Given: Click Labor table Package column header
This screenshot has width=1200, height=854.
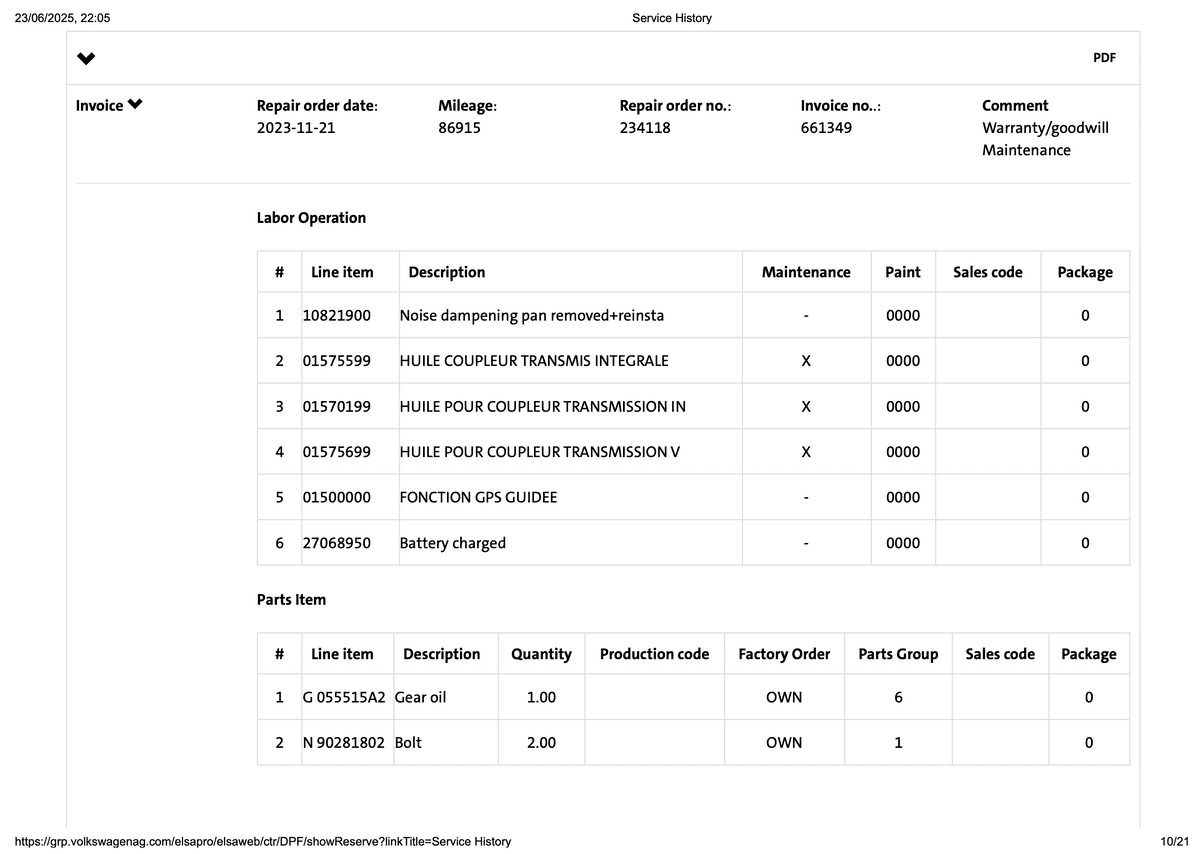Looking at the screenshot, I should click(1085, 272).
